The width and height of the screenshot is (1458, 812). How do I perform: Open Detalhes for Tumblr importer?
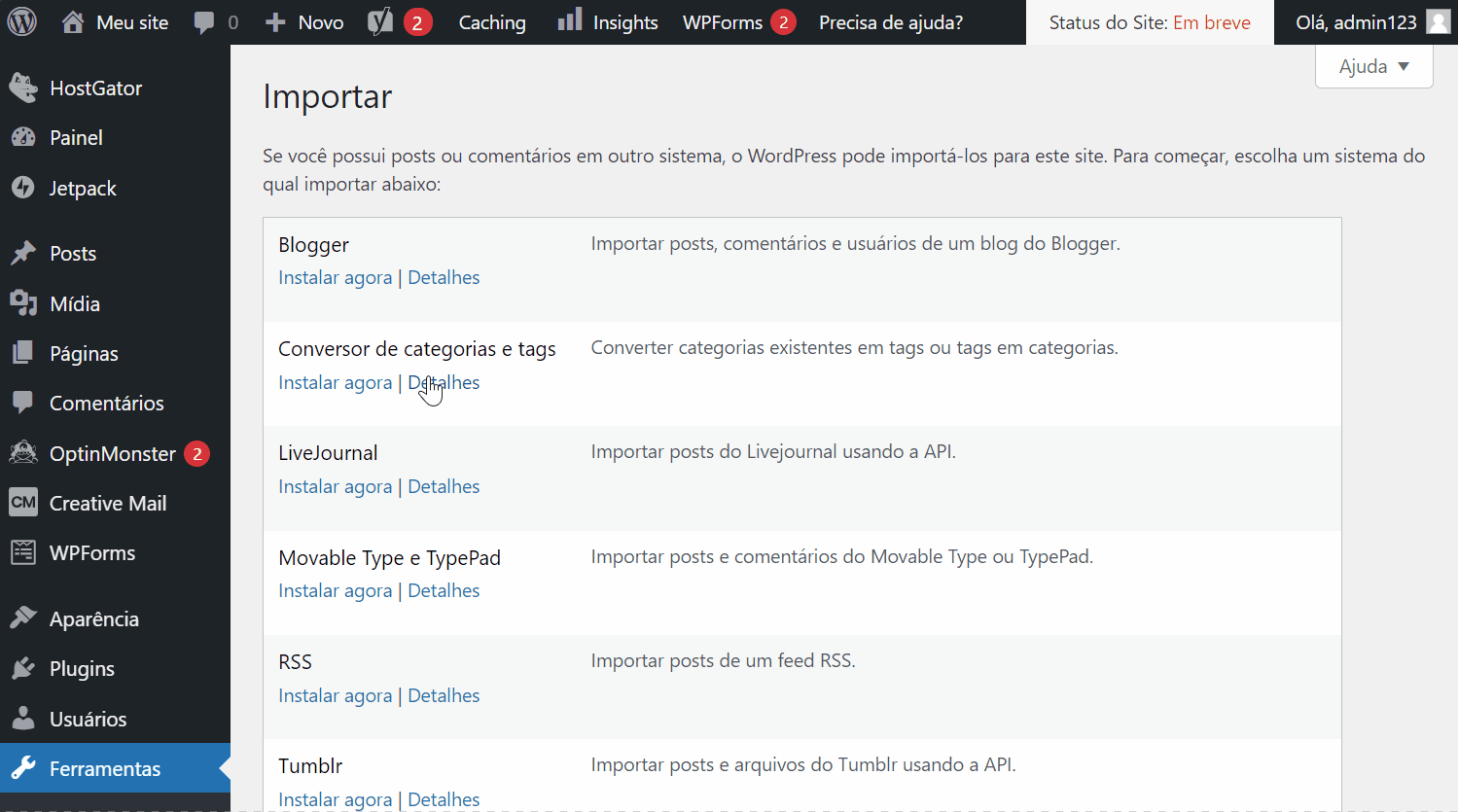[x=444, y=799]
